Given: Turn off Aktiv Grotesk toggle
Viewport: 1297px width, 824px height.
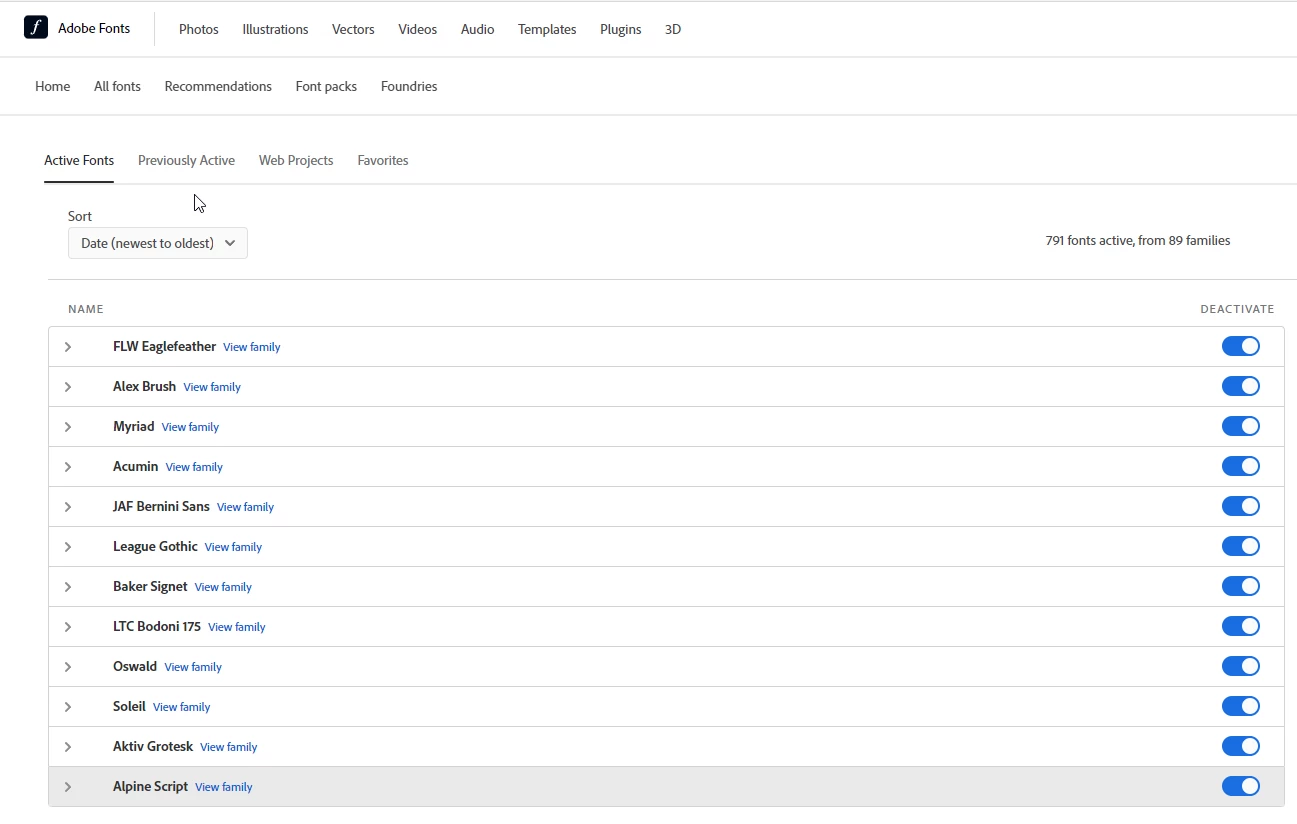Looking at the screenshot, I should pos(1240,746).
